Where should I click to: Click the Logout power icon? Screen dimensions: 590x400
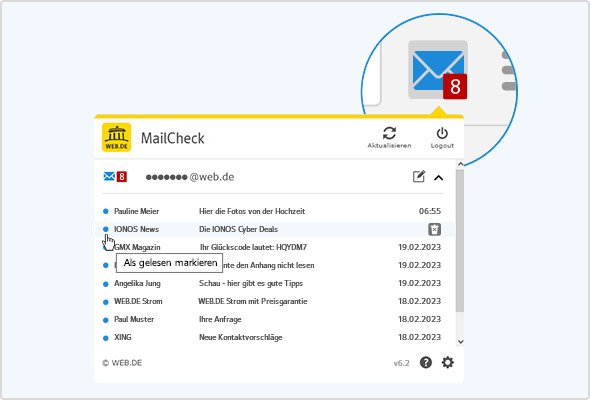tap(442, 133)
